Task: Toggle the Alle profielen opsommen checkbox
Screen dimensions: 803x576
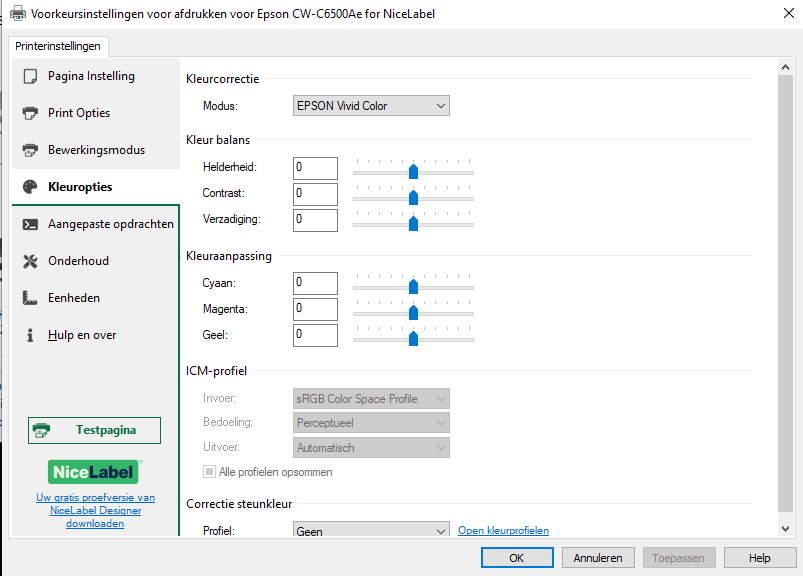Action: coord(209,472)
